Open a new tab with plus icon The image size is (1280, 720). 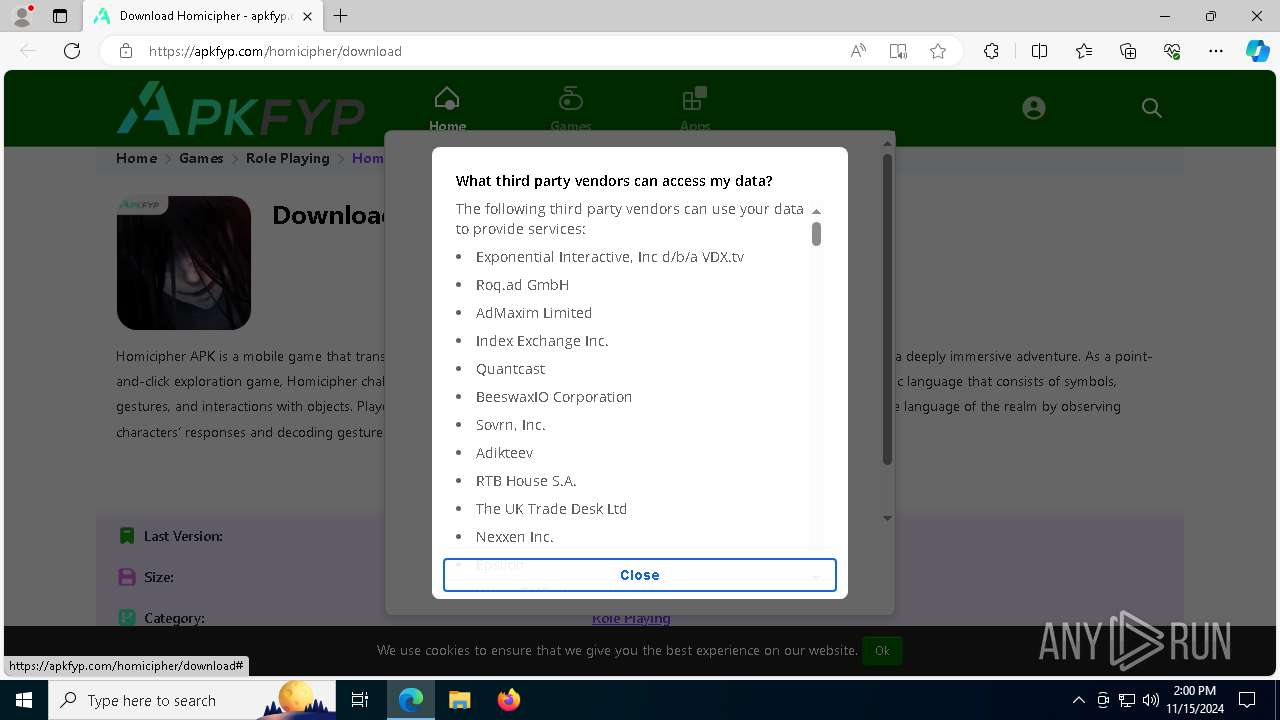[341, 16]
